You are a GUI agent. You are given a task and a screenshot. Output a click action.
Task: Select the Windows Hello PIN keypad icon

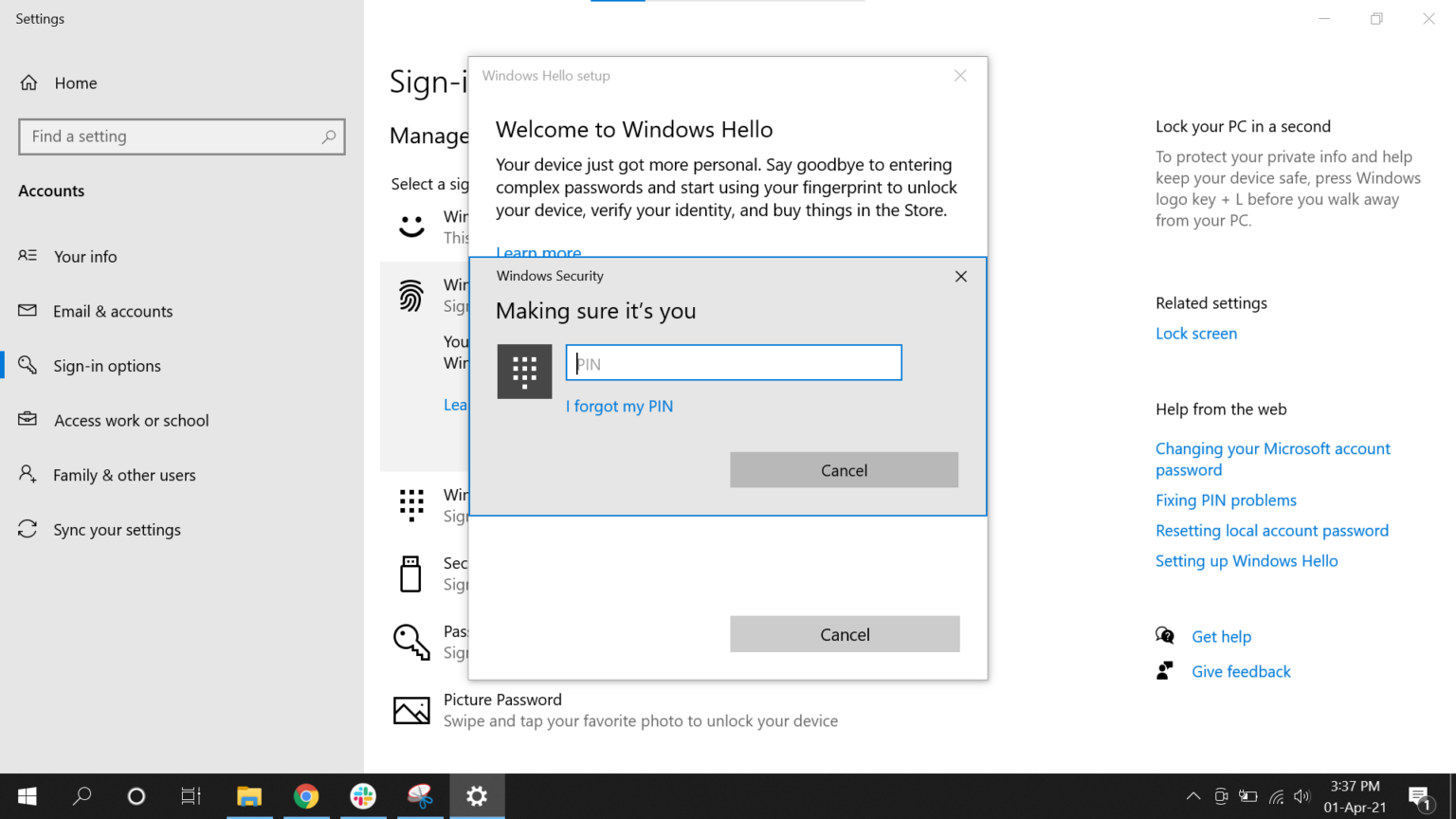(411, 504)
